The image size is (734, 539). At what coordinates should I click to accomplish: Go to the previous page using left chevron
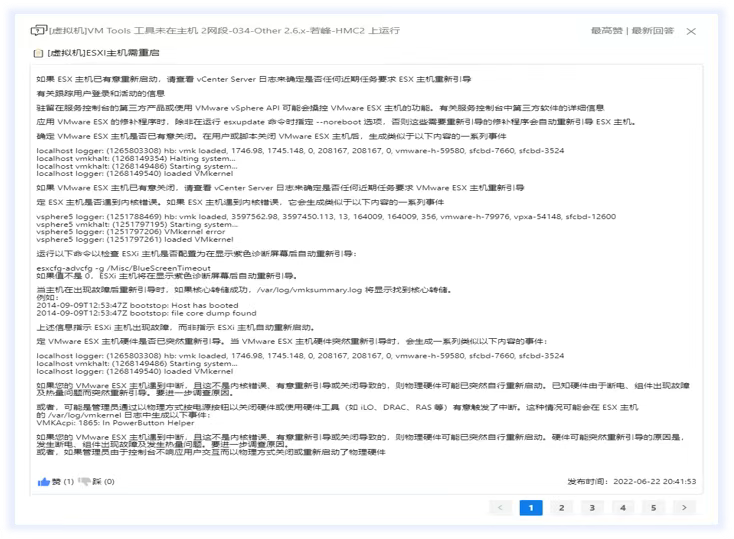(x=500, y=508)
